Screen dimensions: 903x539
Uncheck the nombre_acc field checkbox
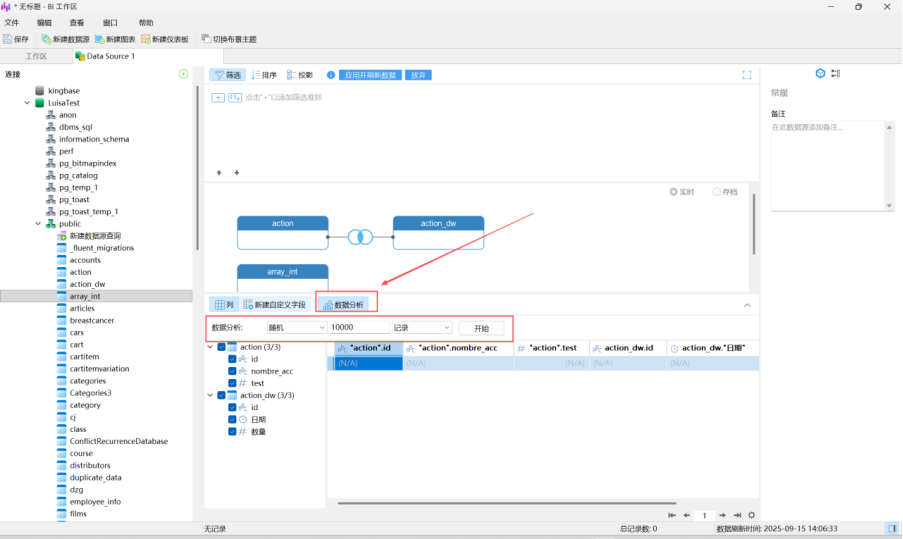tap(232, 371)
